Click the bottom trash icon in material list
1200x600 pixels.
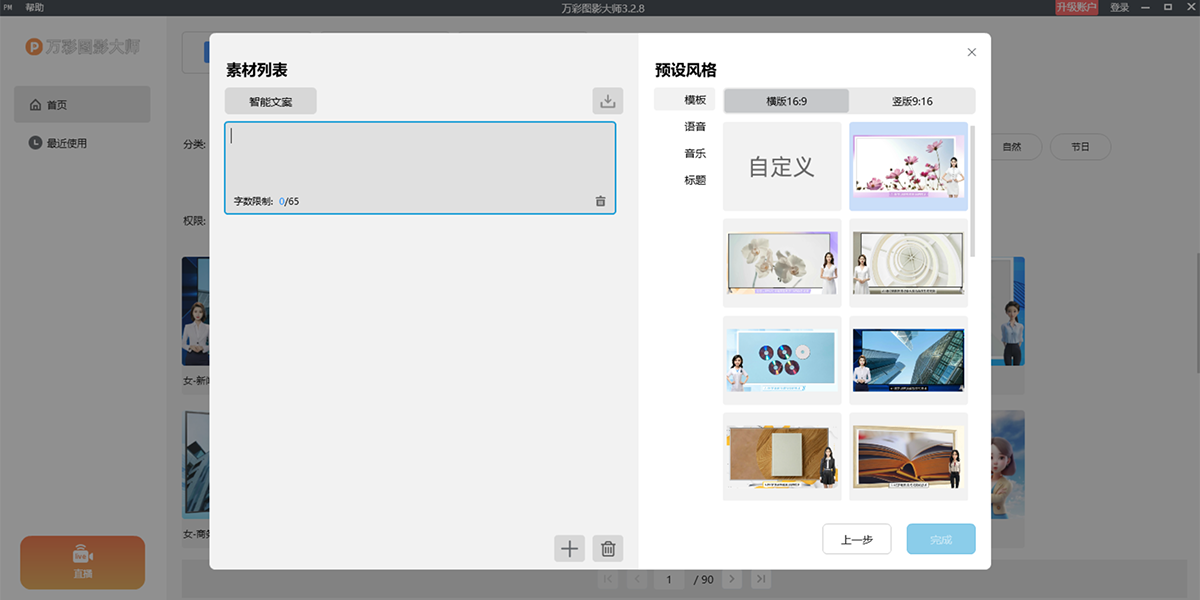(607, 548)
